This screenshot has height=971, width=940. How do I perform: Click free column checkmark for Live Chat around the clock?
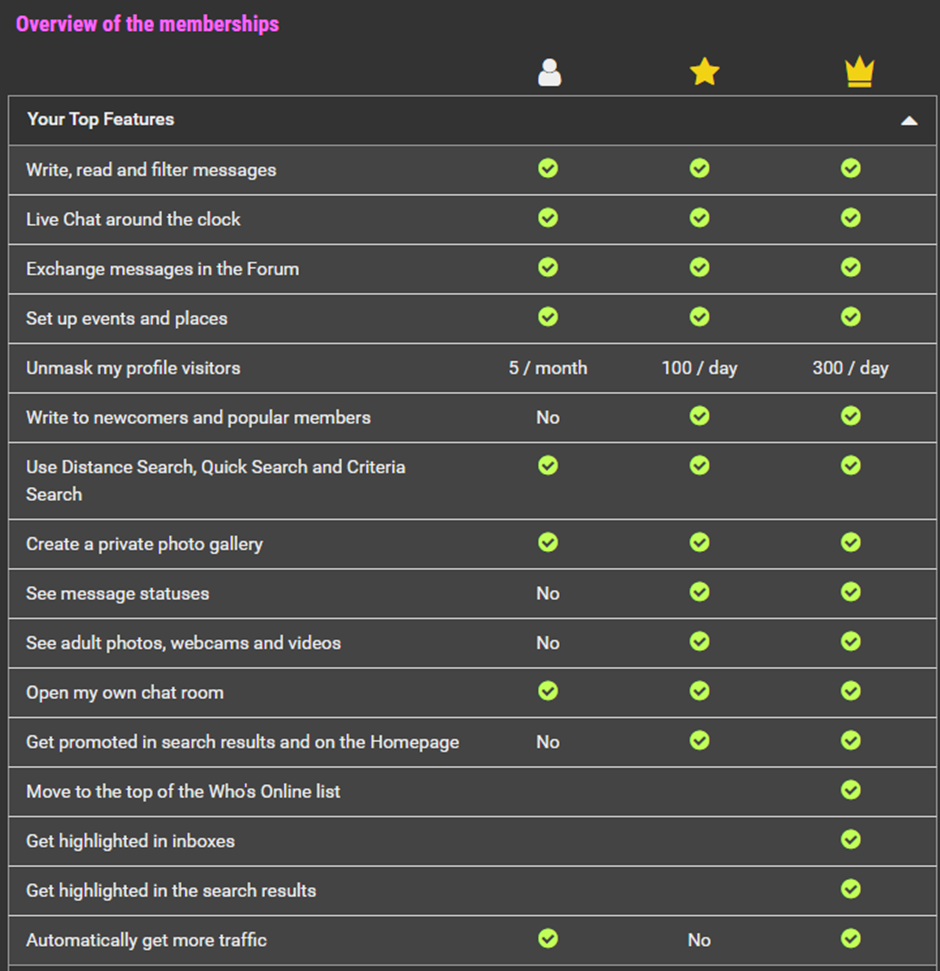pyautogui.click(x=548, y=217)
